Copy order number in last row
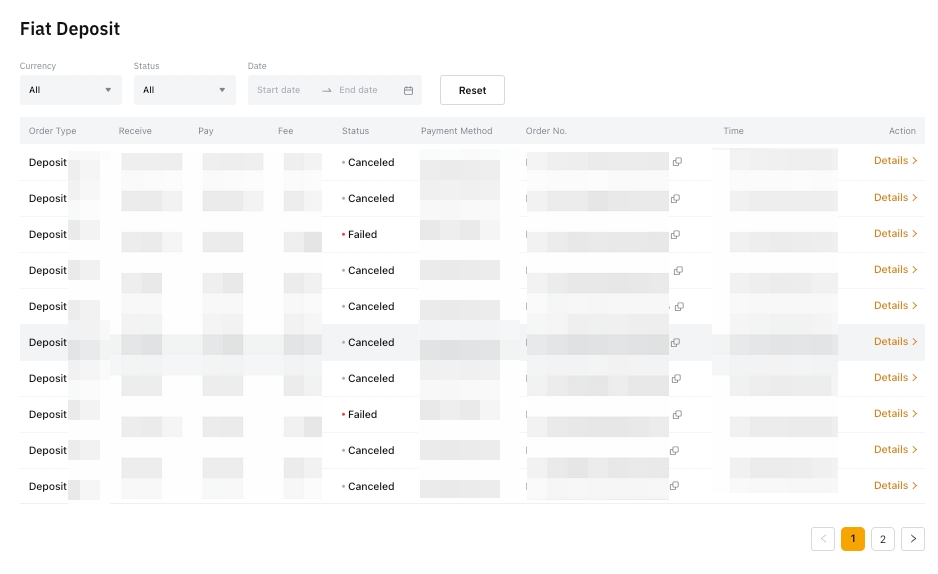 [675, 487]
